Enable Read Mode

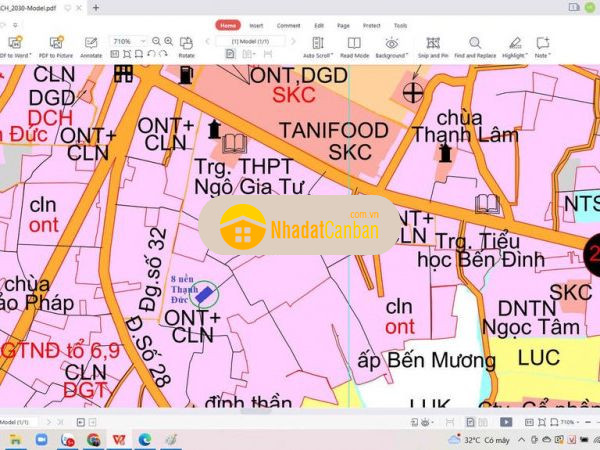[x=355, y=47]
